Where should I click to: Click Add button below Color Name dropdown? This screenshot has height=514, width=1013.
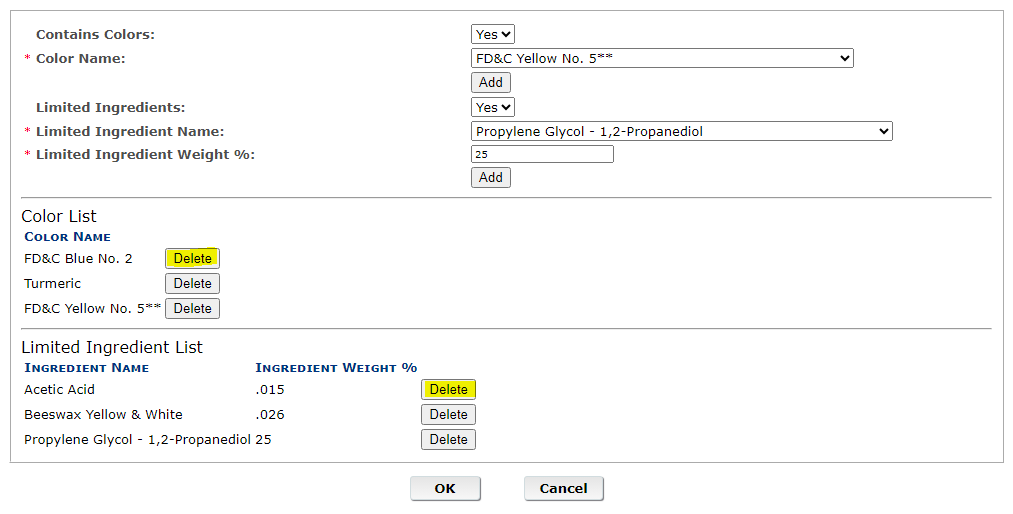point(490,83)
